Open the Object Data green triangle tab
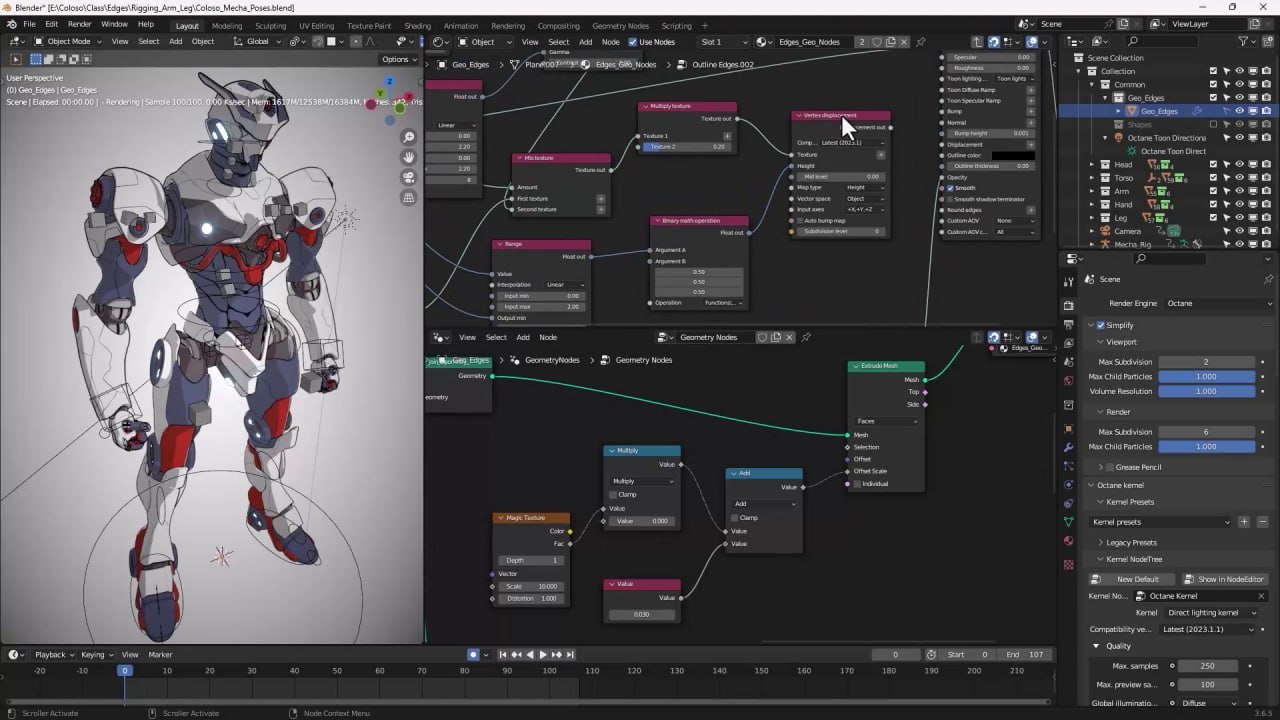The height and width of the screenshot is (720, 1280). pyautogui.click(x=1069, y=521)
